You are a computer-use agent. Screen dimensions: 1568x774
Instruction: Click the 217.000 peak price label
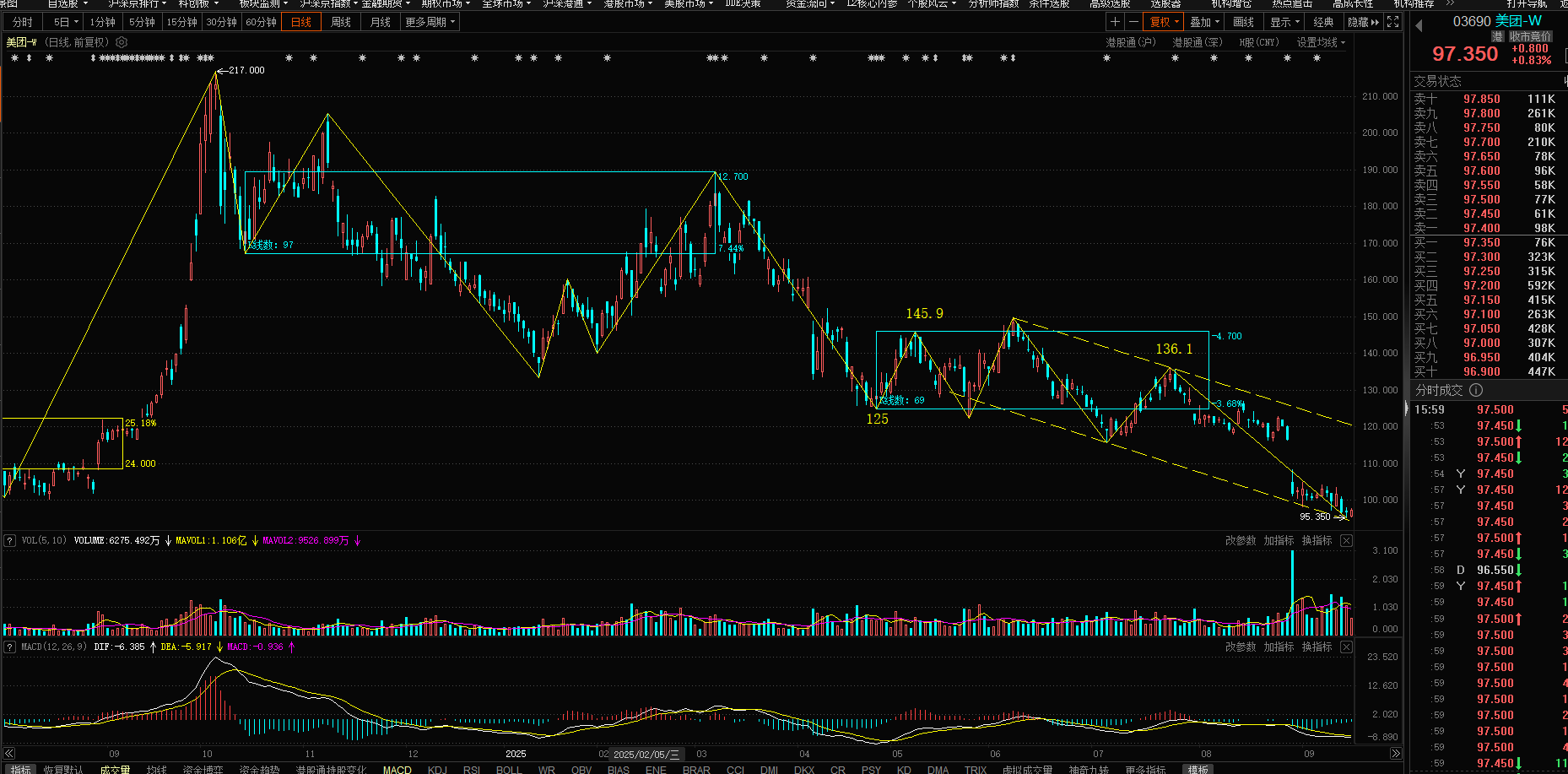(x=246, y=70)
